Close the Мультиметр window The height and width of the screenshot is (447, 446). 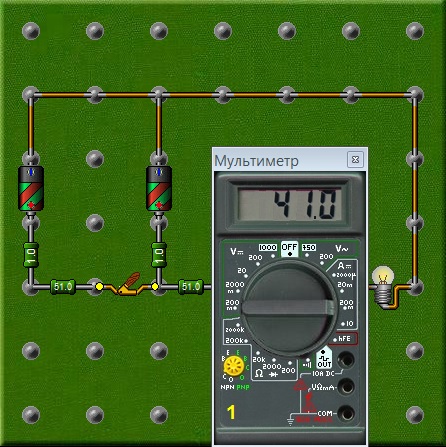pyautogui.click(x=355, y=159)
